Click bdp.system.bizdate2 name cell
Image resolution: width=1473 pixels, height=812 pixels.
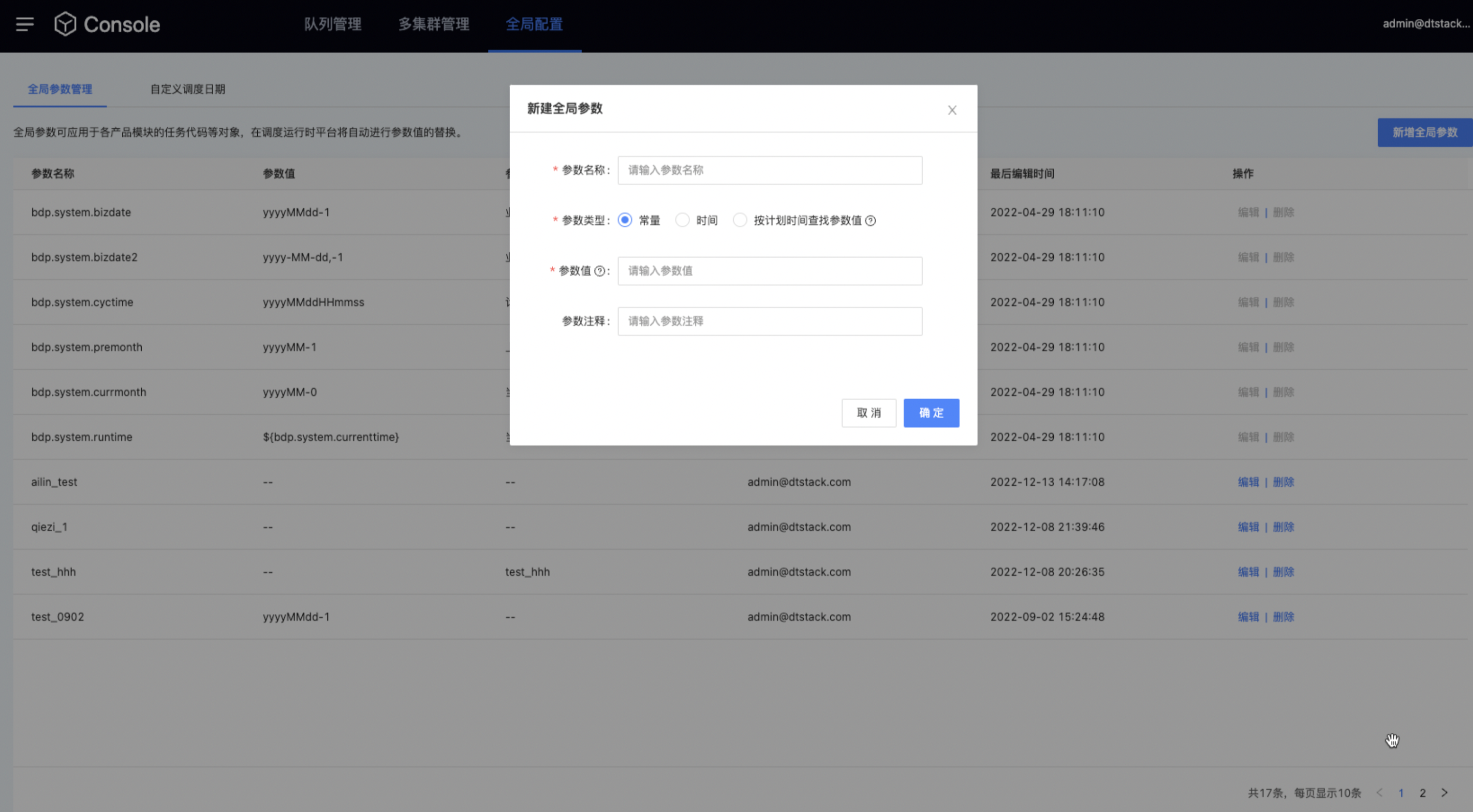[x=84, y=257]
